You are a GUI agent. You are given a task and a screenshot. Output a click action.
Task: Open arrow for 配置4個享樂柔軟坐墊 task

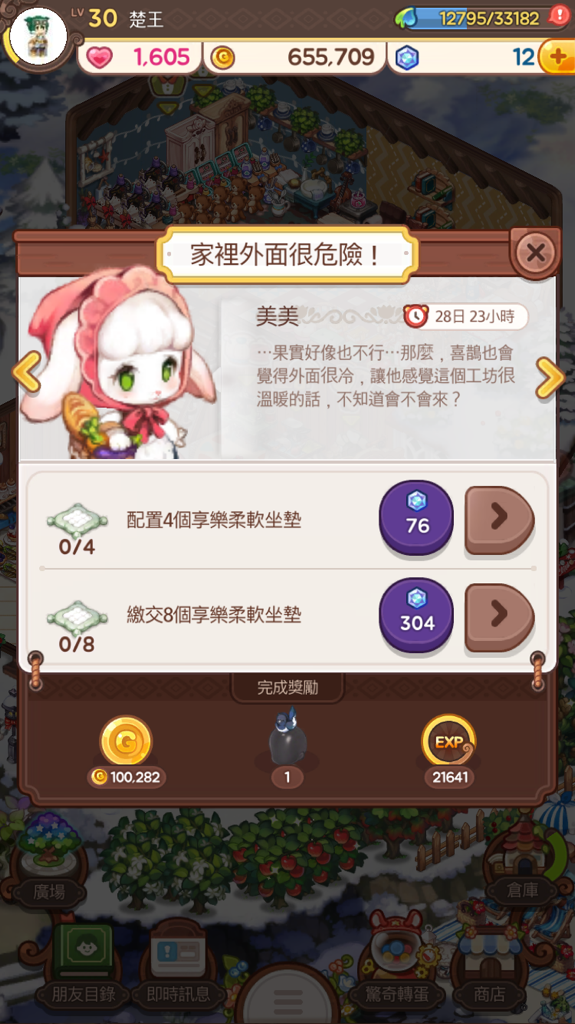500,520
